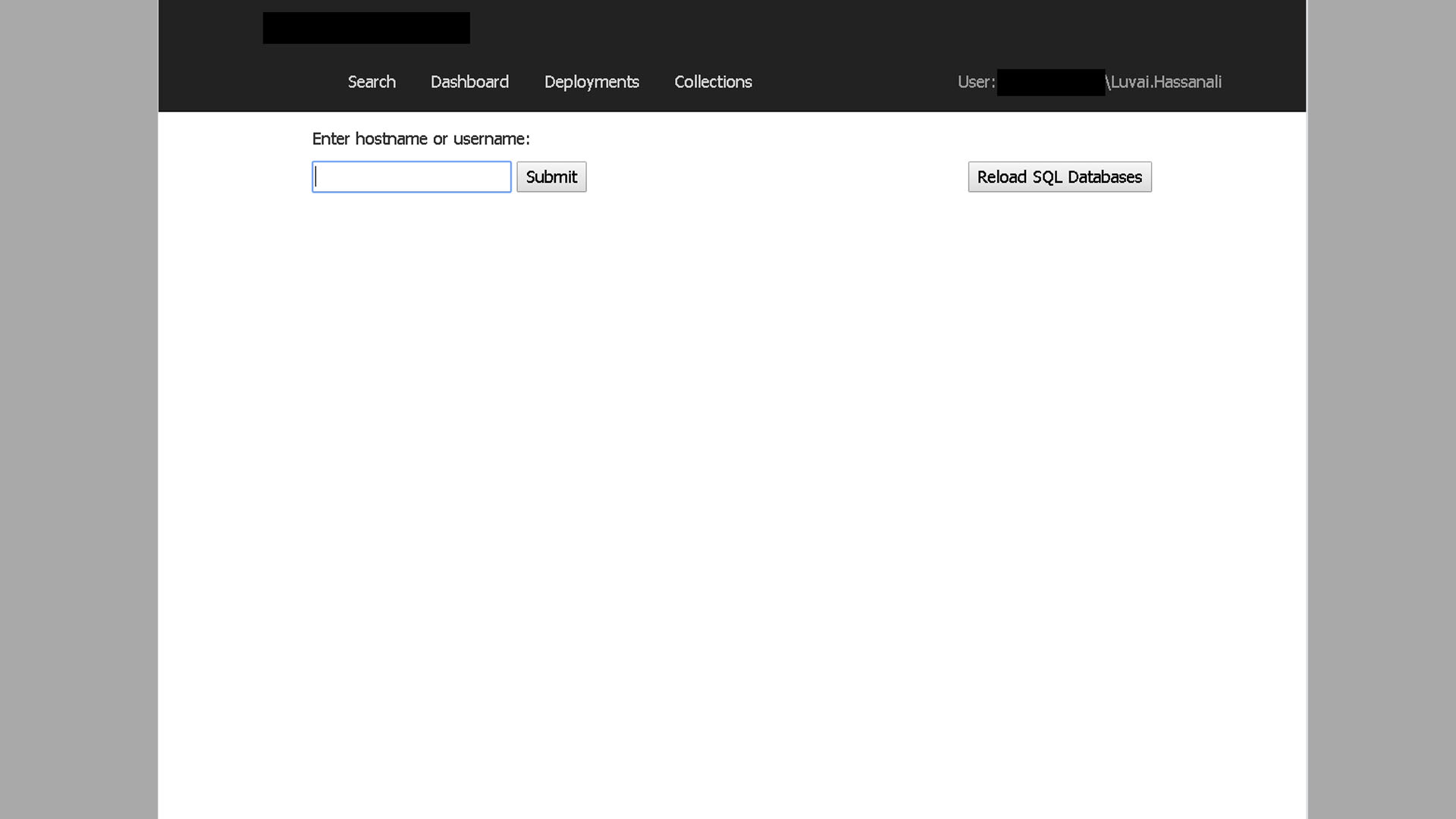The height and width of the screenshot is (819, 1456).
Task: Switch to the Collections page
Action: pyautogui.click(x=713, y=82)
